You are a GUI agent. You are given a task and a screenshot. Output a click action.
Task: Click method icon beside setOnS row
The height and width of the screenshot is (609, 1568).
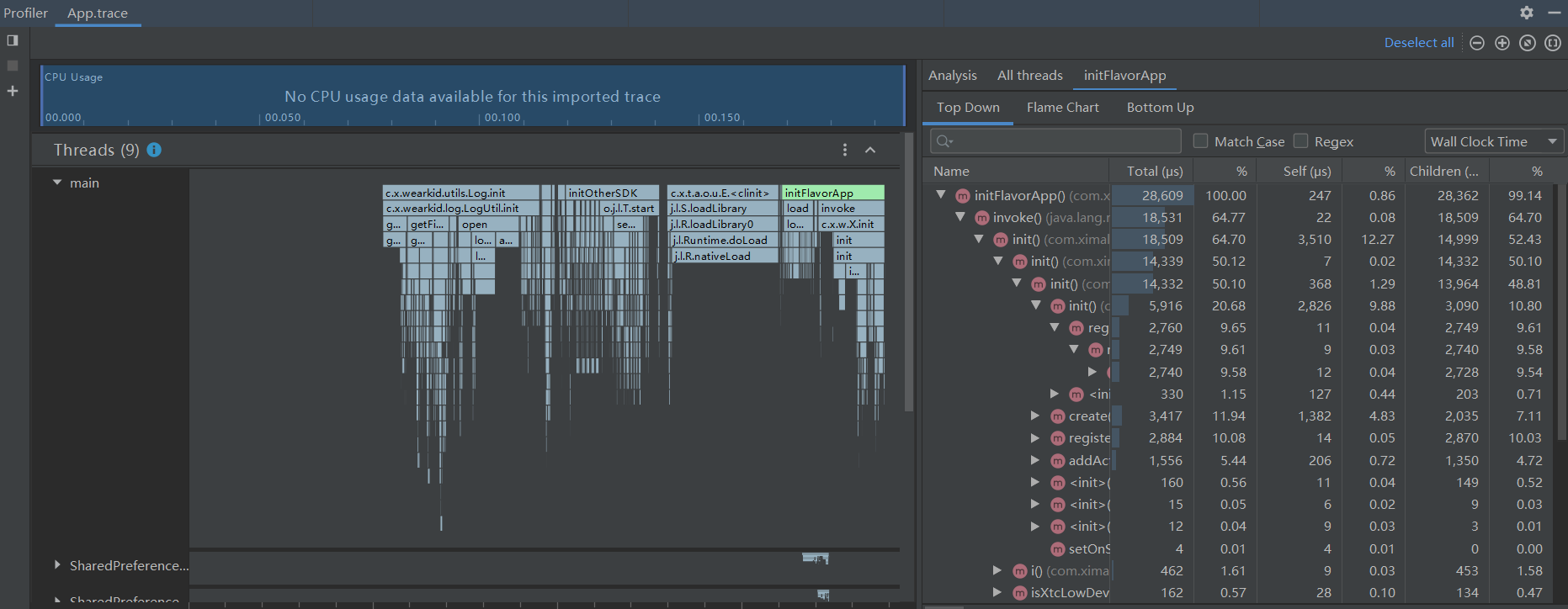click(x=1058, y=549)
